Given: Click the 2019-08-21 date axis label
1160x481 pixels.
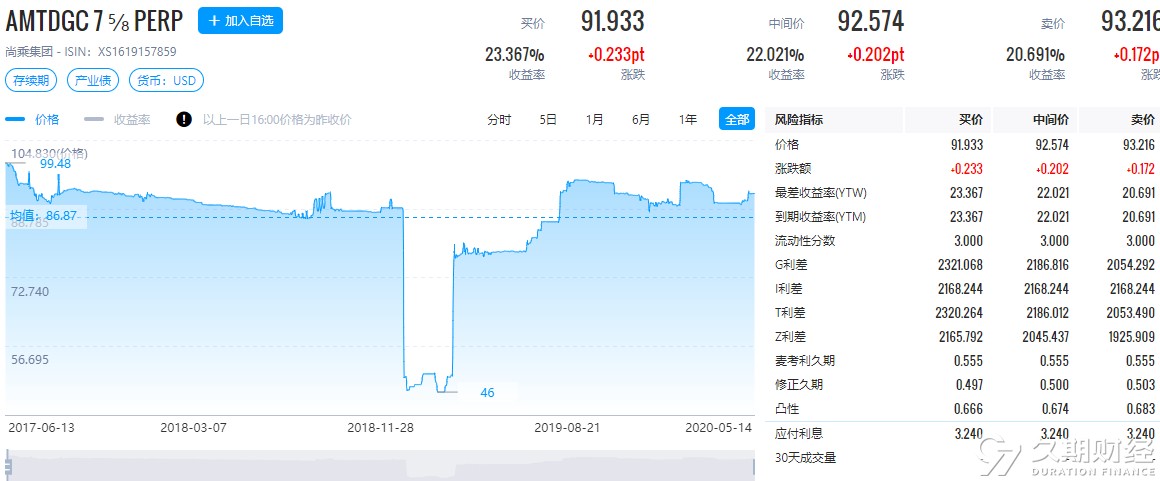Looking at the screenshot, I should click(x=567, y=428).
